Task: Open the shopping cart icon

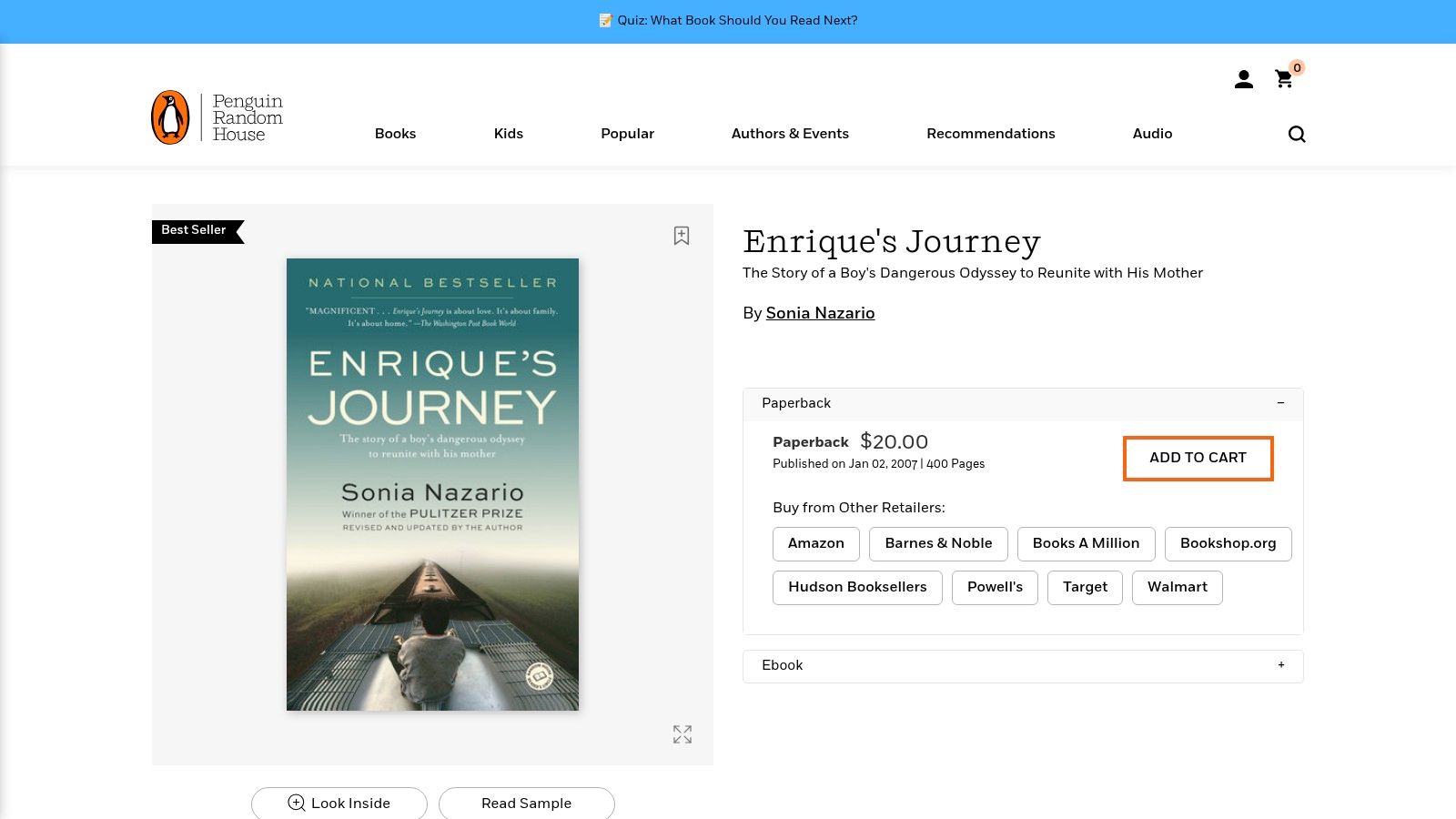Action: [x=1284, y=79]
